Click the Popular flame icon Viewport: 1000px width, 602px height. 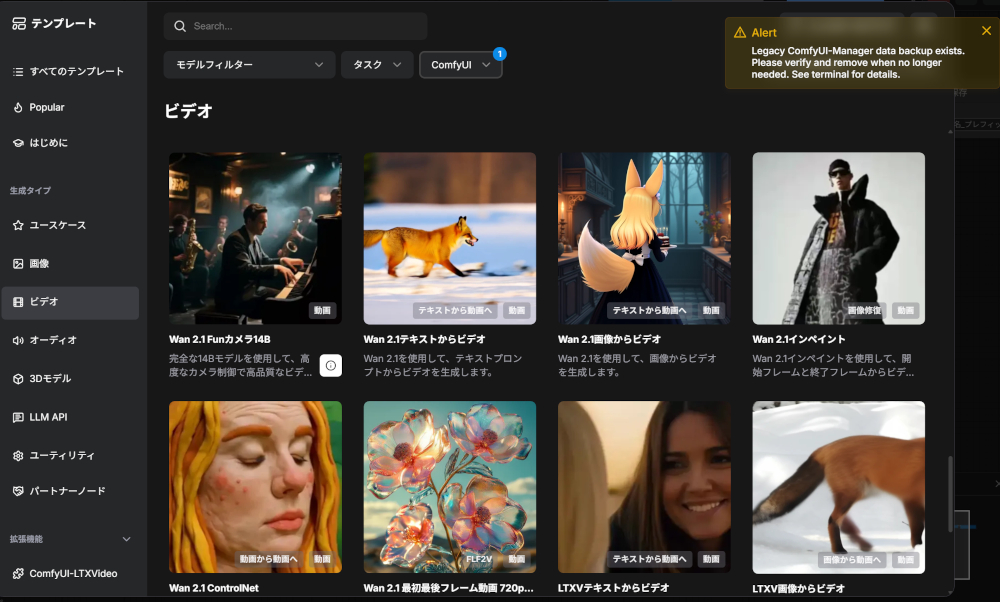pyautogui.click(x=18, y=107)
